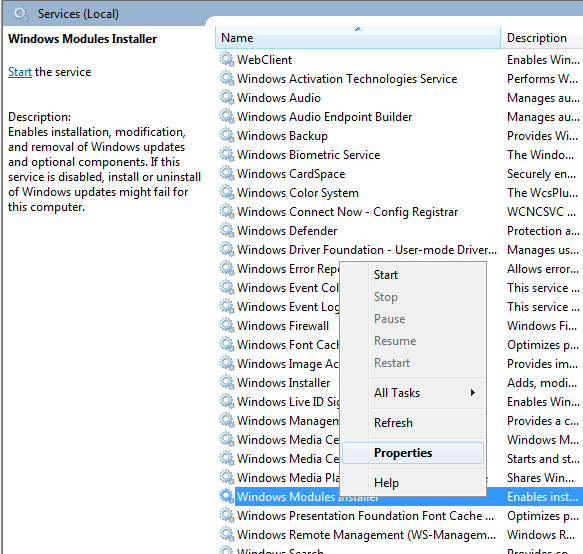Select Windows Presentation Foundation Font Cache row
The image size is (583, 554).
[365, 516]
